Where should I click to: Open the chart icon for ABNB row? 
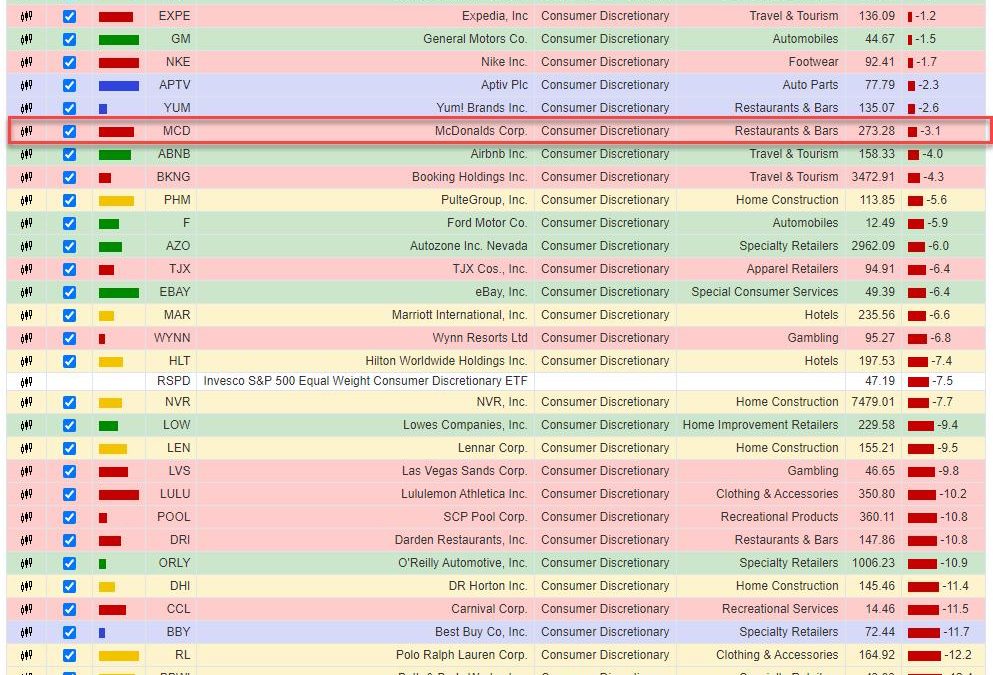click(26, 154)
